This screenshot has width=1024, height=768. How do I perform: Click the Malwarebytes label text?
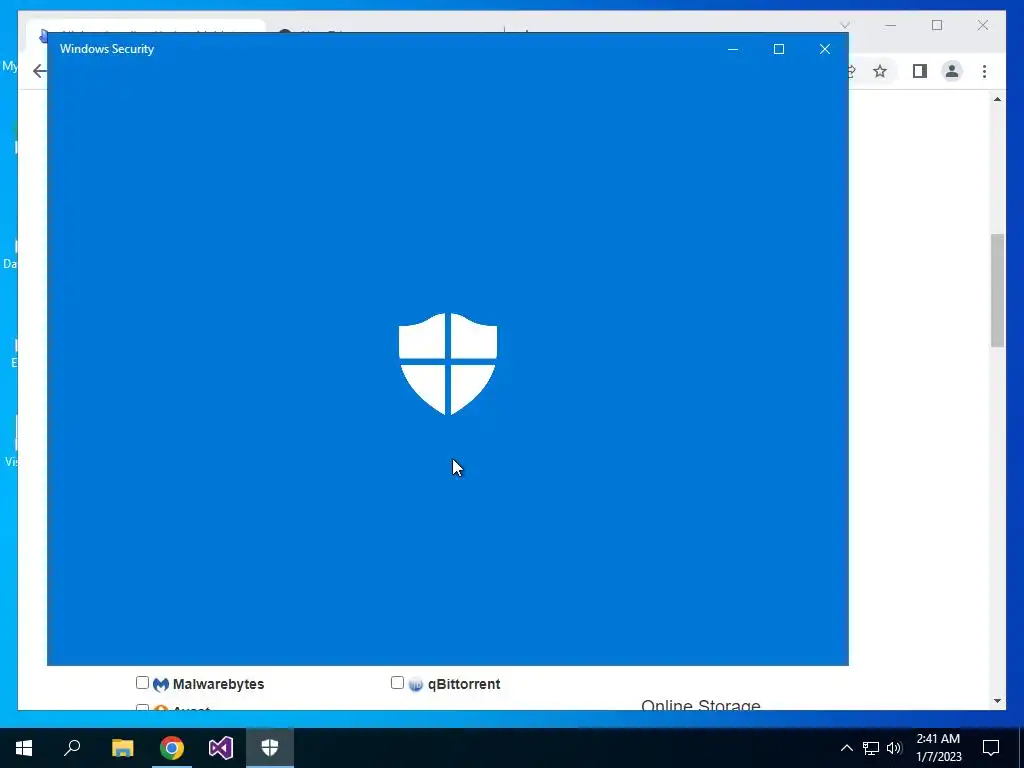(218, 684)
